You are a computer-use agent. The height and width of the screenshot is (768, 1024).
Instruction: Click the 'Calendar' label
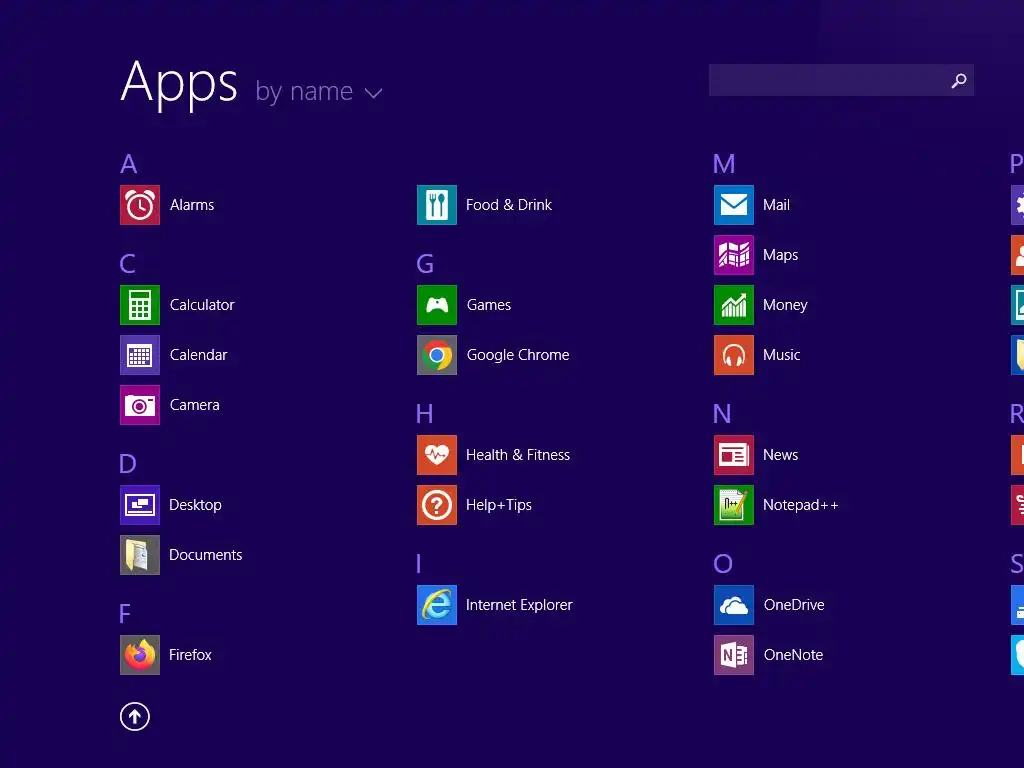coord(199,355)
